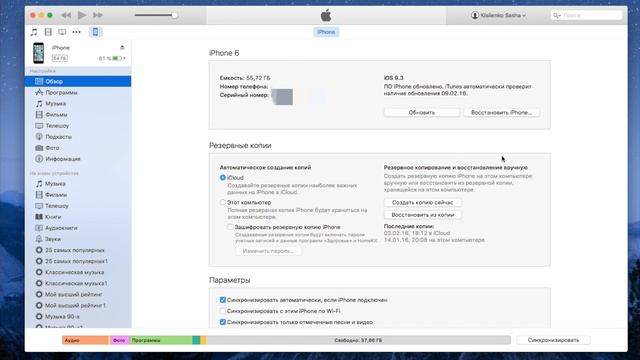Click the iPhone 6 heading
The height and width of the screenshot is (360, 640).
pos(224,53)
